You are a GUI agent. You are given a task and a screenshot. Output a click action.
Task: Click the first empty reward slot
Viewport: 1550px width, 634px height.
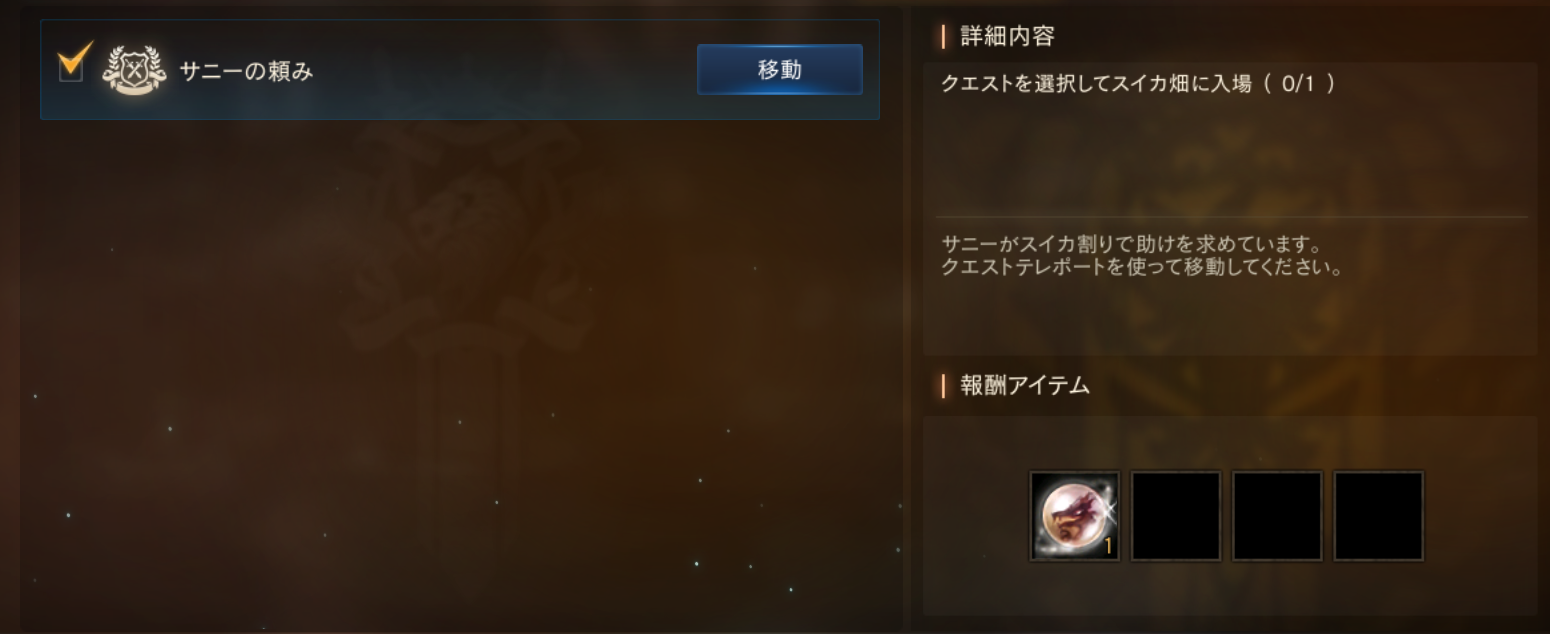coord(1176,516)
